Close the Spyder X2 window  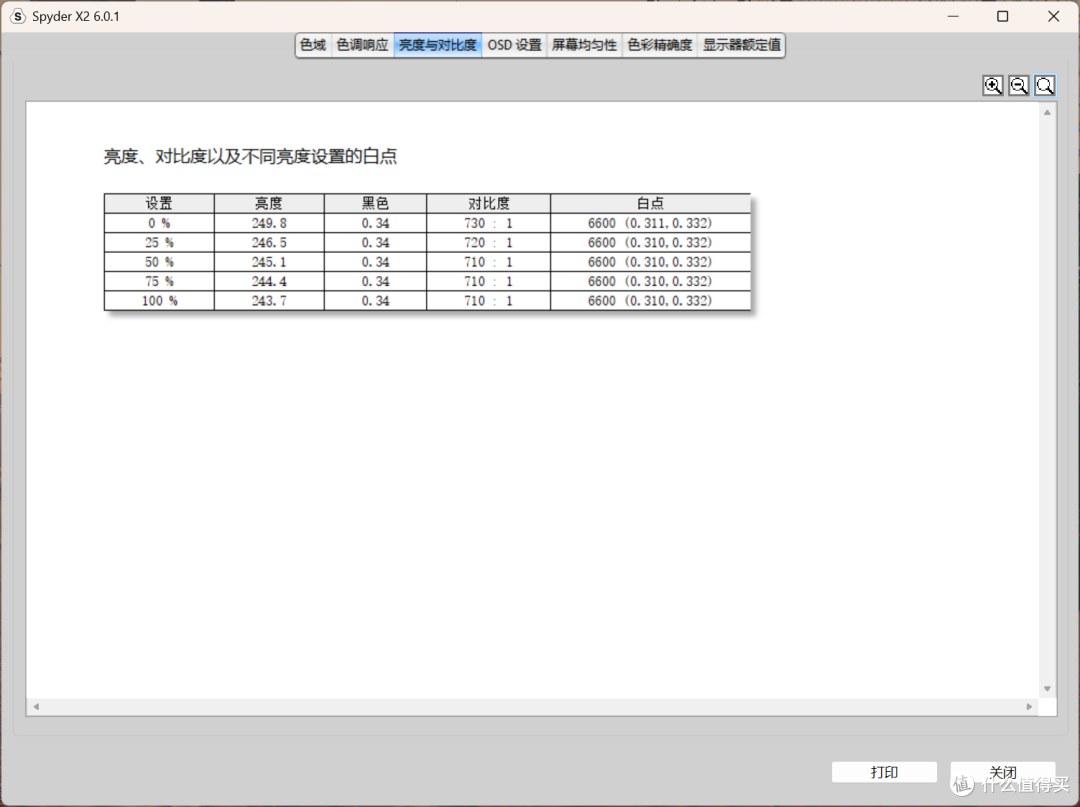coord(1053,17)
